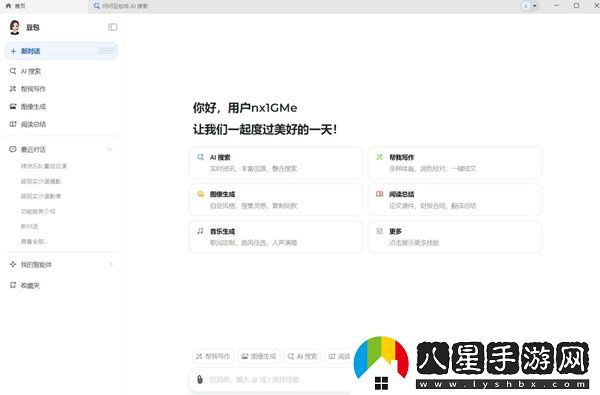Click the round icon in the title bar

point(526,6)
